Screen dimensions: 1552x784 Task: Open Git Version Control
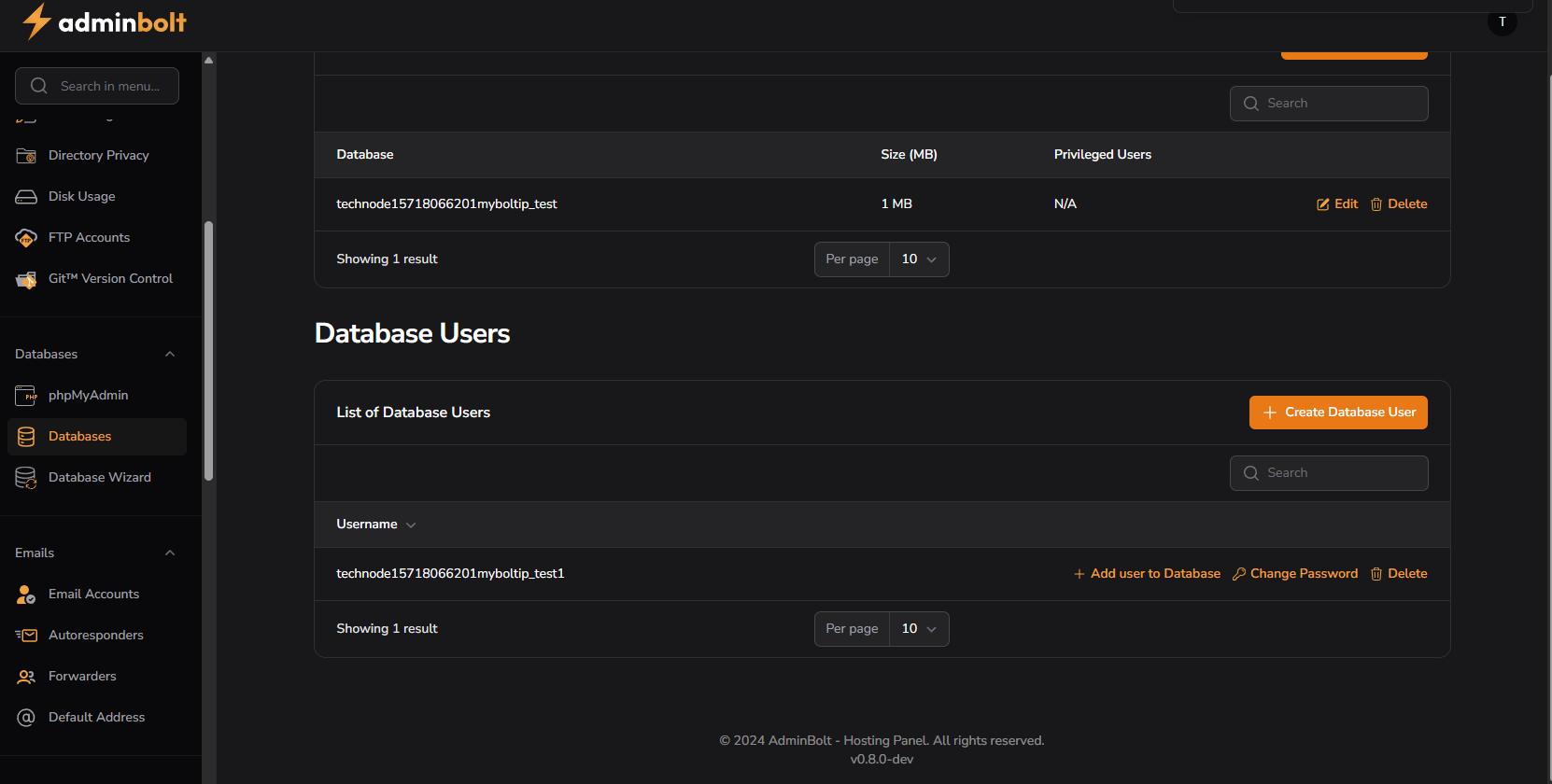click(x=110, y=279)
